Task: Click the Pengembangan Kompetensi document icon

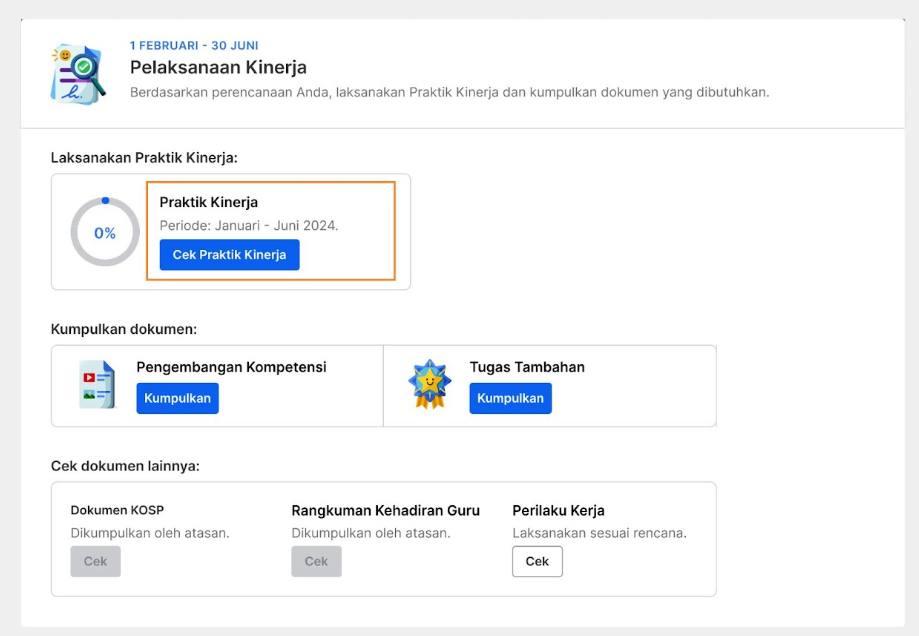Action: click(97, 385)
